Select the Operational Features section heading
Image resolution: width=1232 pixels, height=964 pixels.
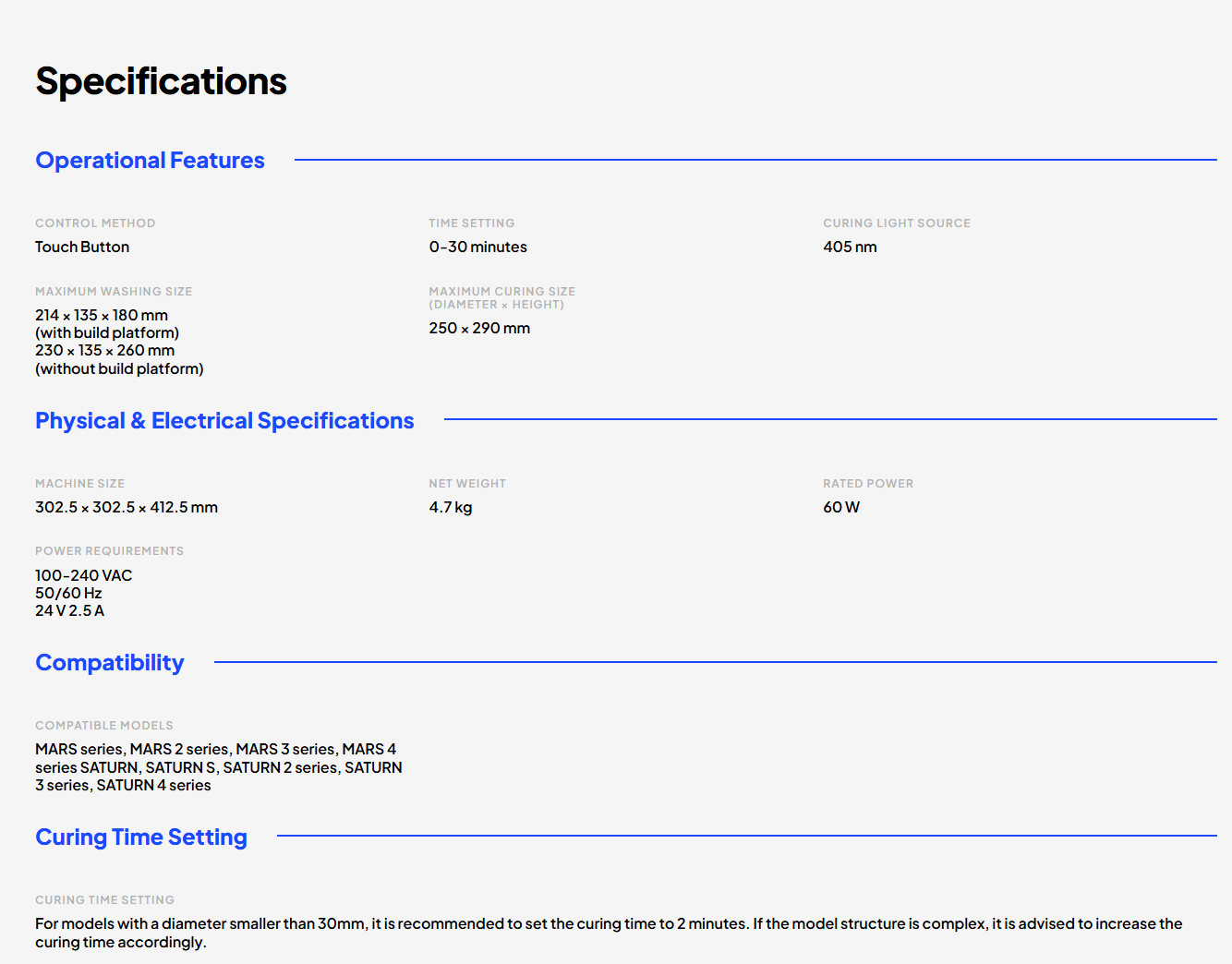click(150, 161)
